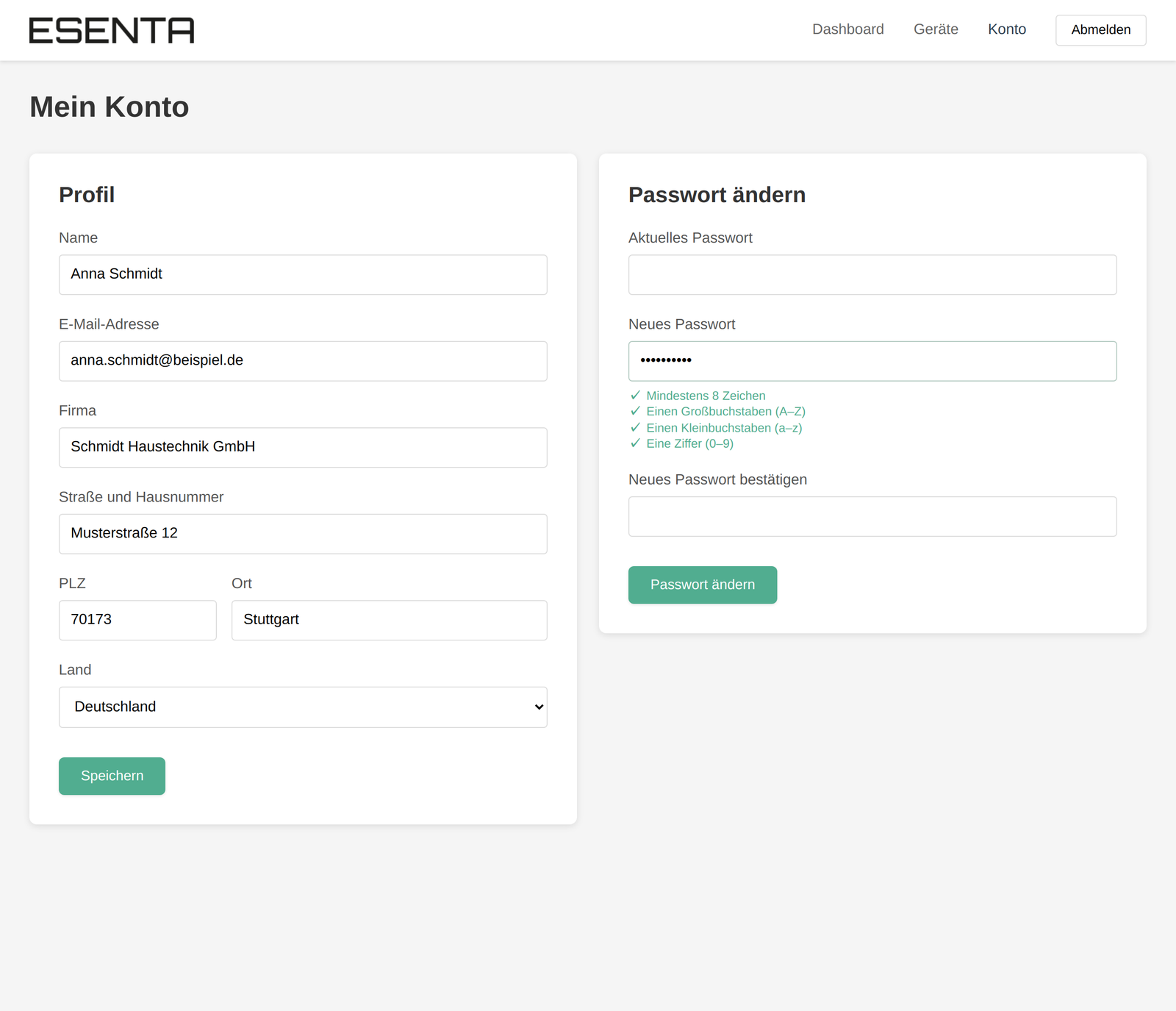Select the Firma input field
Screen dimensions: 1176x1011
pos(303,447)
